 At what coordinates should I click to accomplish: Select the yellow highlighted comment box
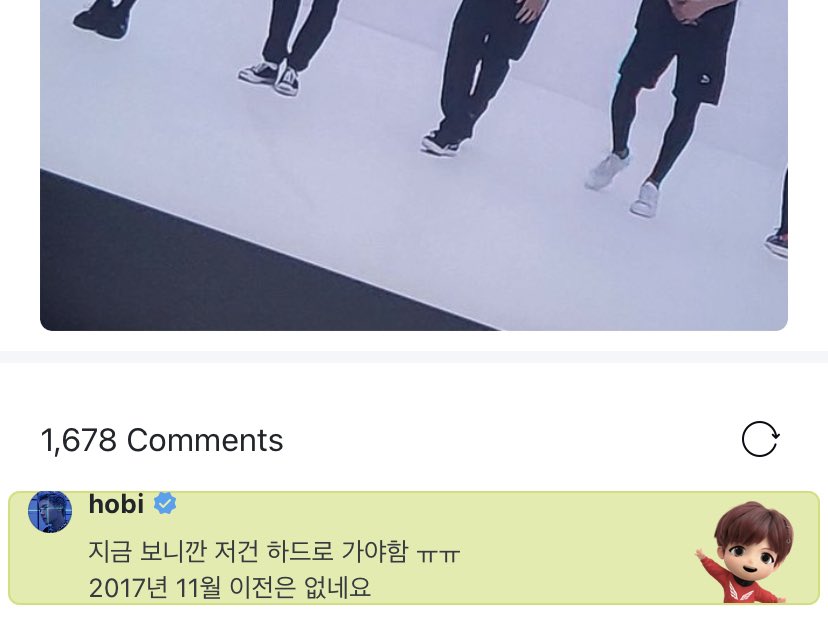tap(414, 548)
